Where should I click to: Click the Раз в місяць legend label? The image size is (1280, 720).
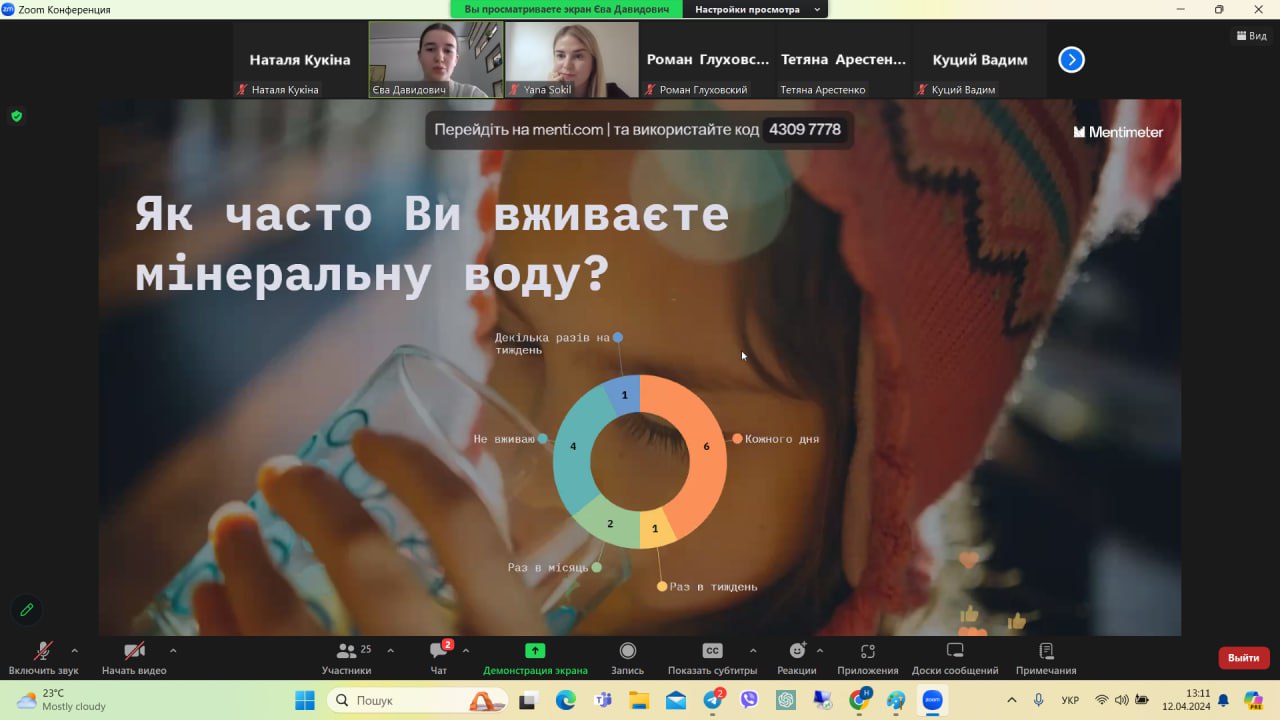point(548,568)
